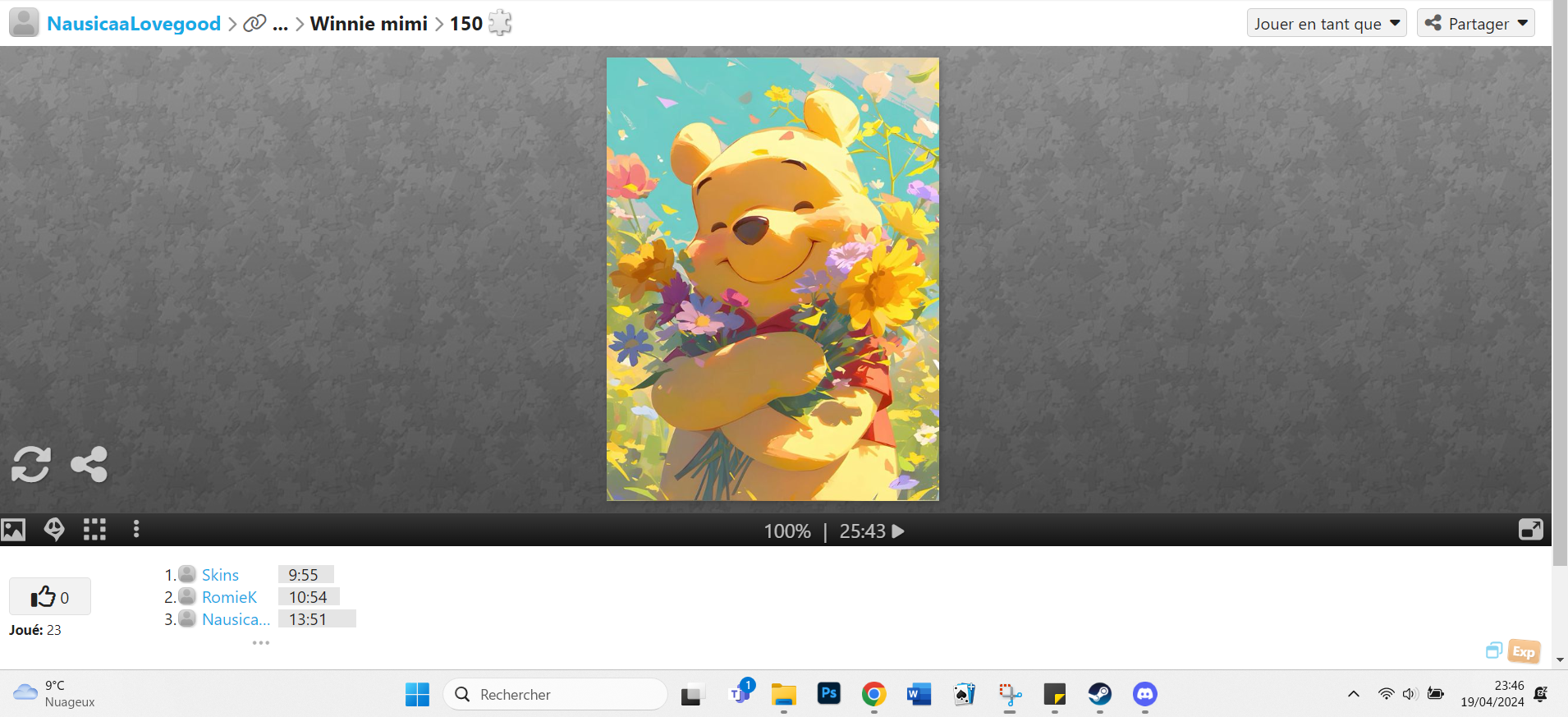Show hidden system tray icons
The width and height of the screenshot is (1568, 717).
[x=1354, y=694]
